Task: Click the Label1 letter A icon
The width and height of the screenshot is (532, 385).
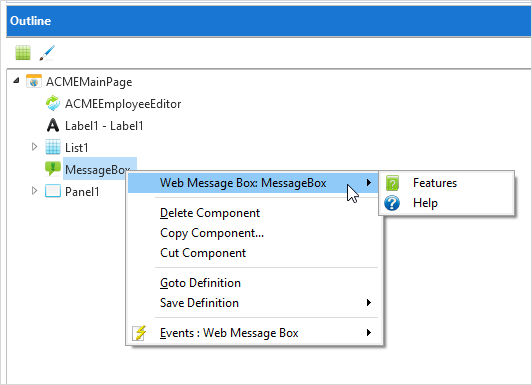Action: click(x=53, y=126)
